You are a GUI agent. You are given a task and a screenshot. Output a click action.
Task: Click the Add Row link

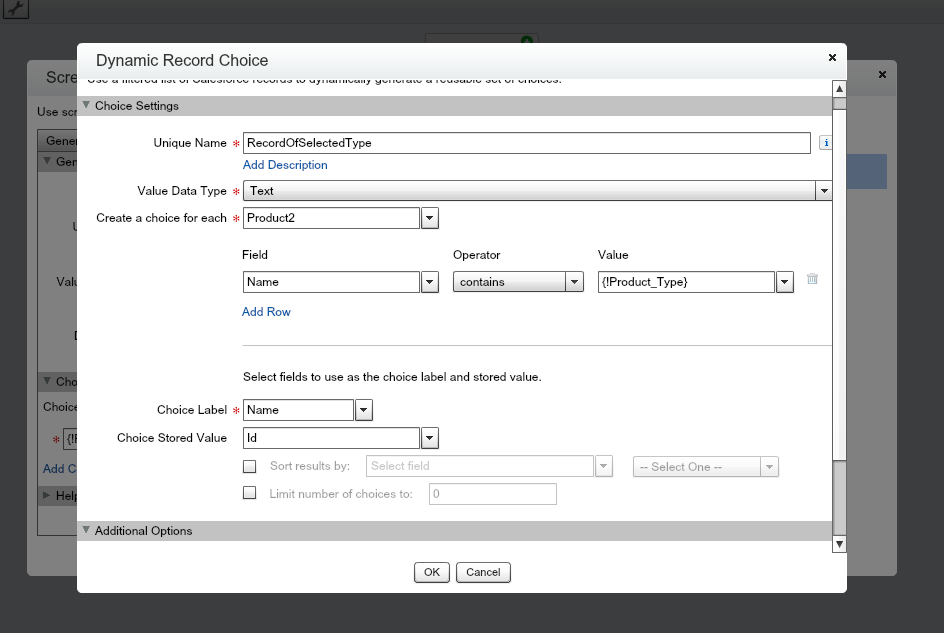coord(266,312)
